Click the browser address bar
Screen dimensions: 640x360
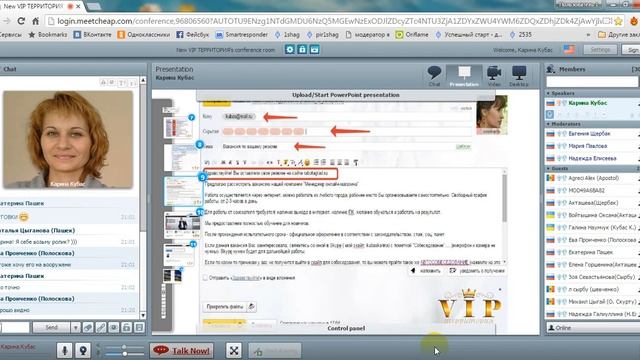coord(329,21)
